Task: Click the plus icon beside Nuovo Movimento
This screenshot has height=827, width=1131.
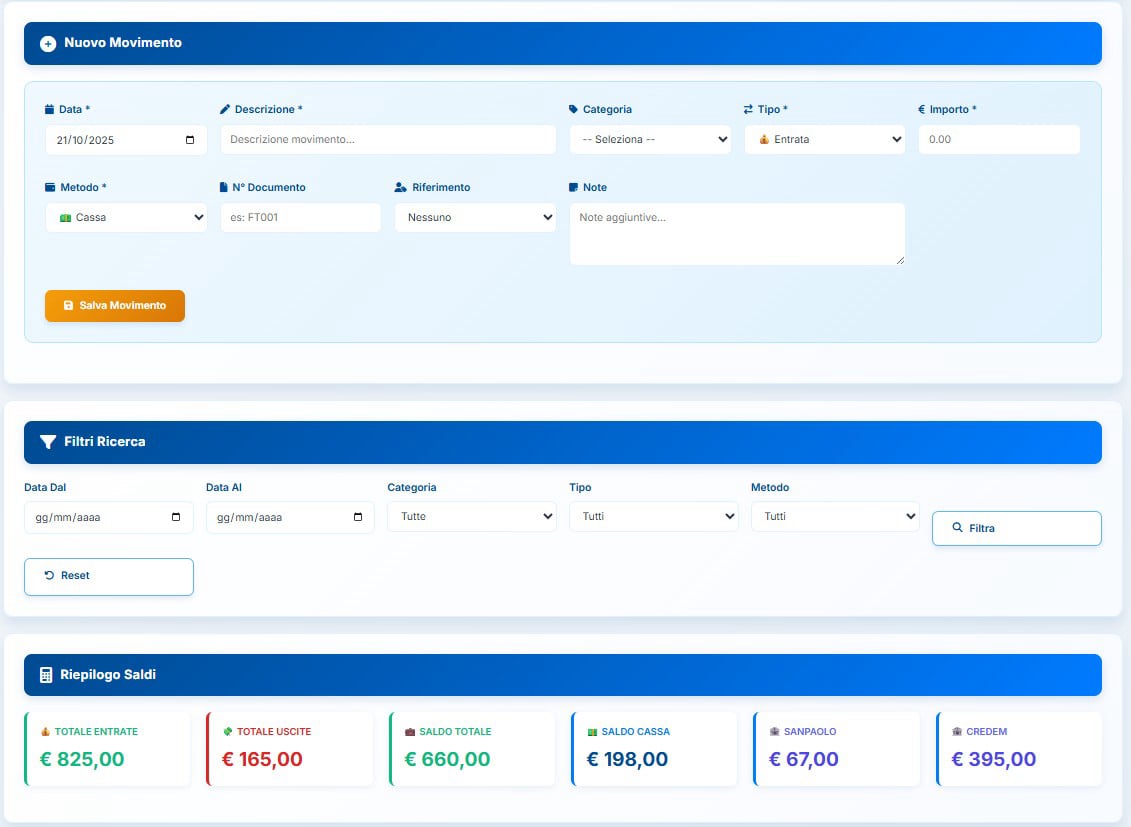Action: [48, 44]
